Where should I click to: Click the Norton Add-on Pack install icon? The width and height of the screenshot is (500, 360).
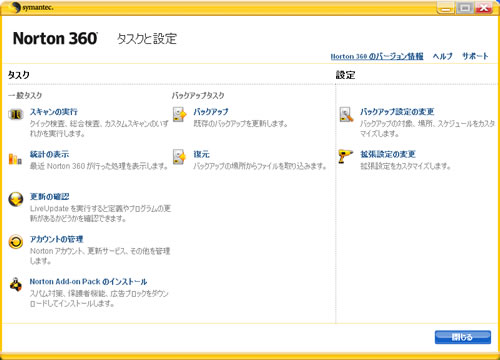click(x=16, y=284)
